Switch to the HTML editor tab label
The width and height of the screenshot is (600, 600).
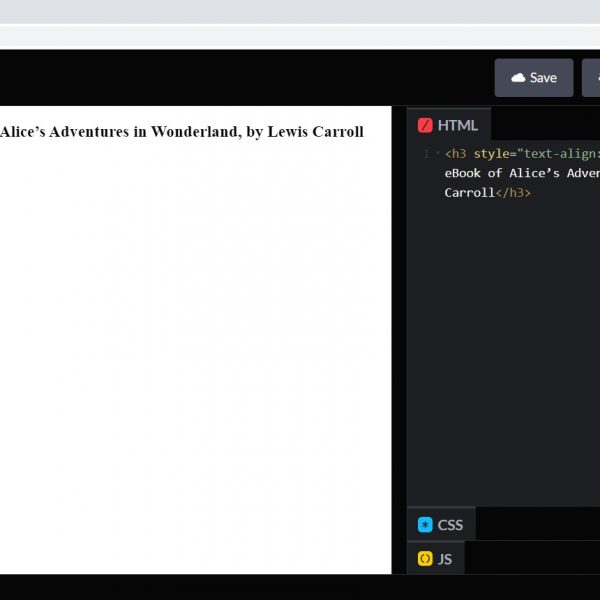point(457,125)
